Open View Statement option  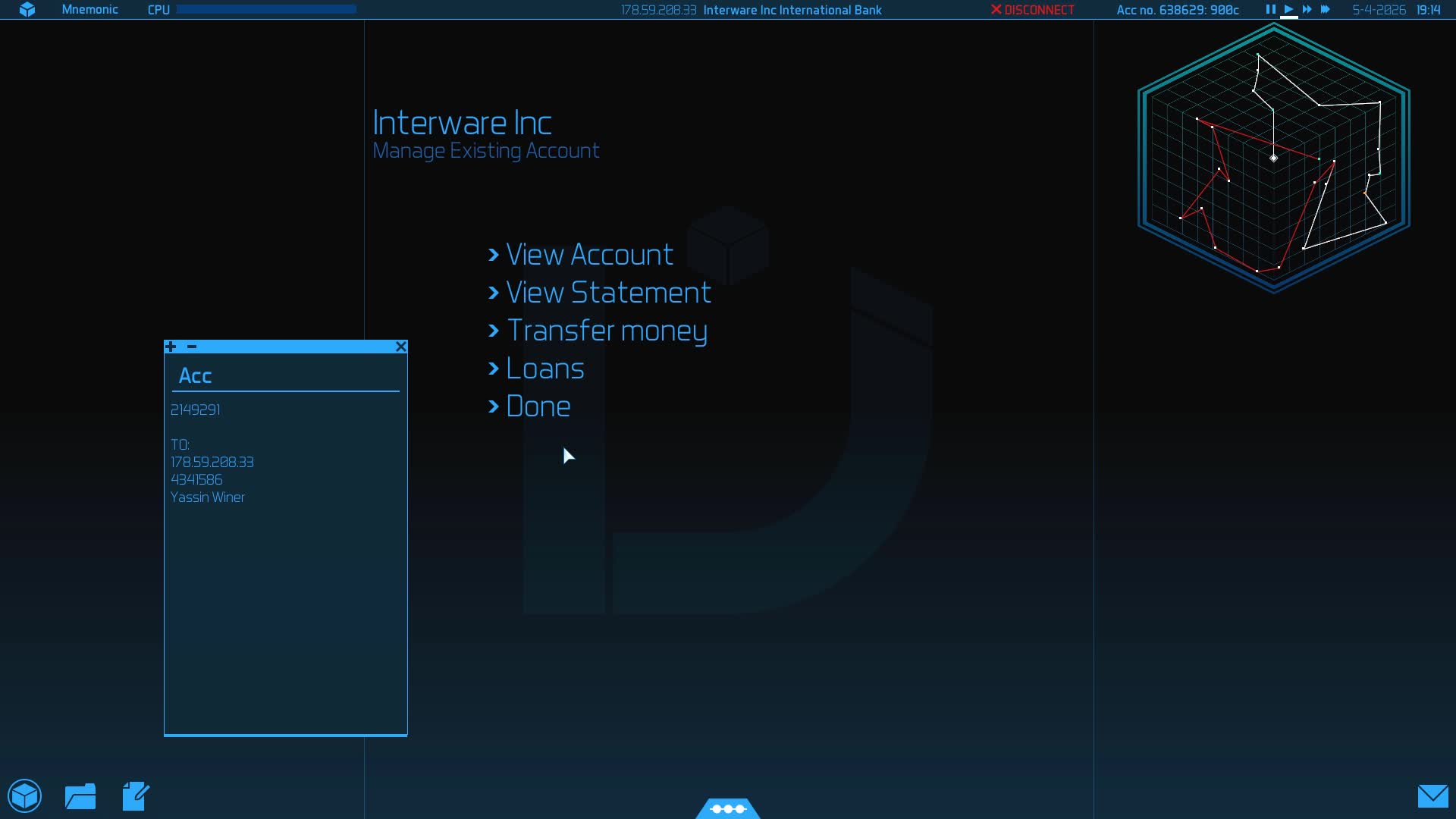tap(607, 293)
